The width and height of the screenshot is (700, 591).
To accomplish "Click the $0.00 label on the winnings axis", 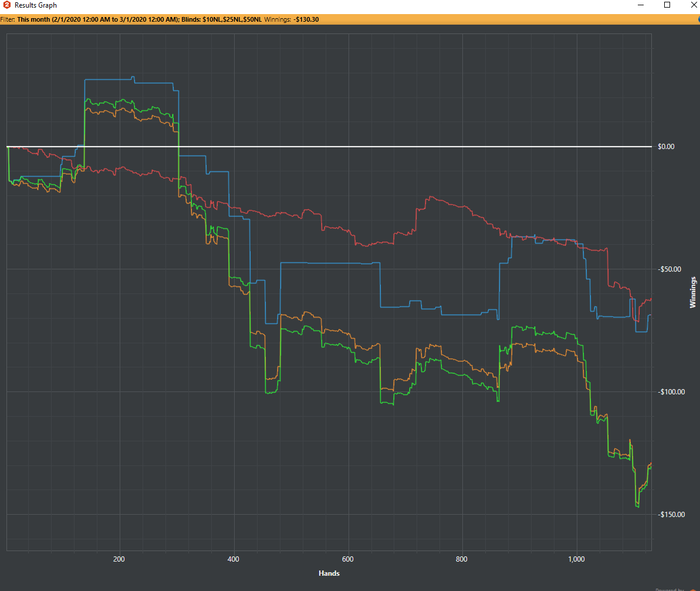I will pyautogui.click(x=666, y=146).
